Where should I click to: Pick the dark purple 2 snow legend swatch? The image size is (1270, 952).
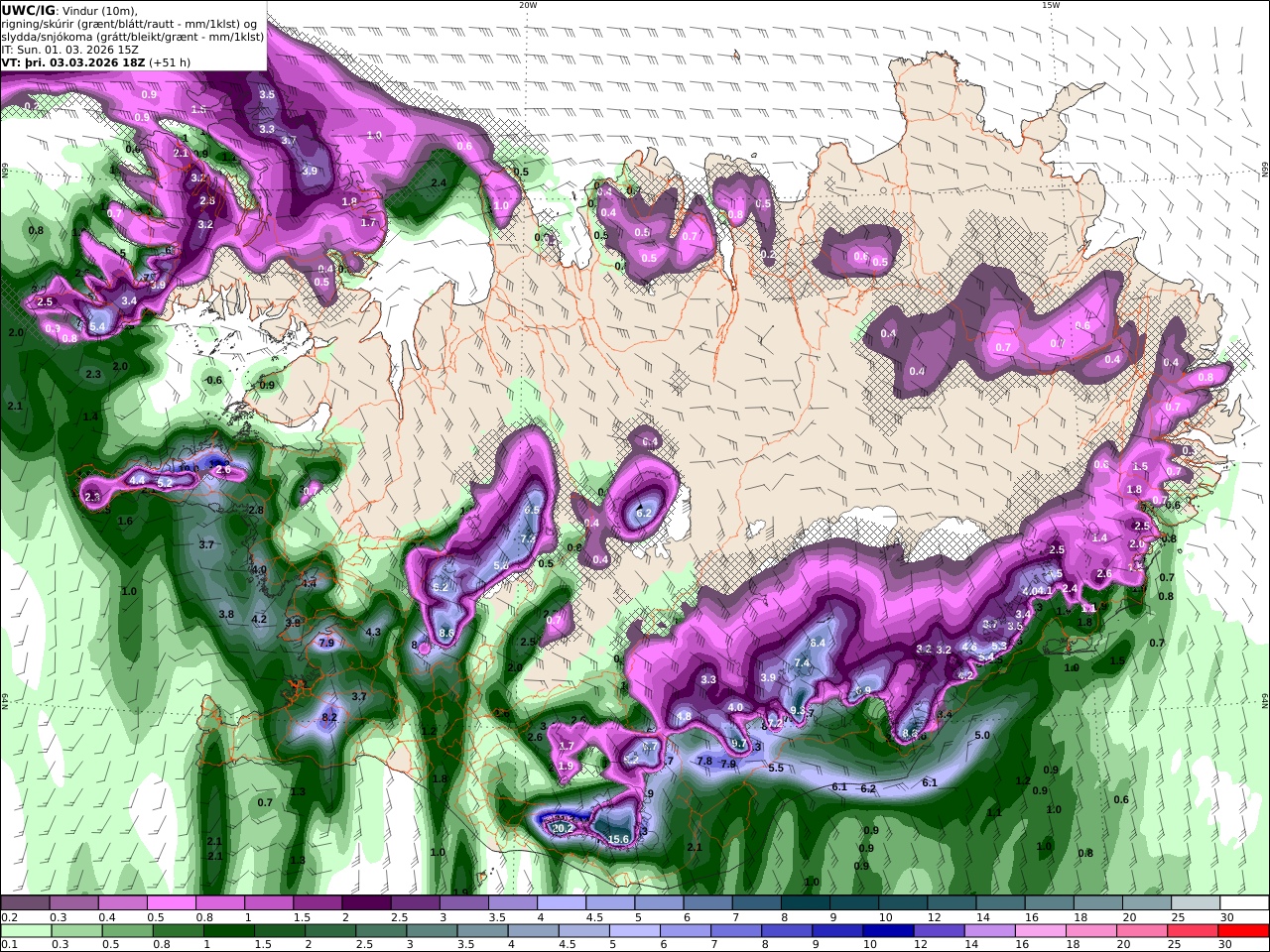click(366, 903)
